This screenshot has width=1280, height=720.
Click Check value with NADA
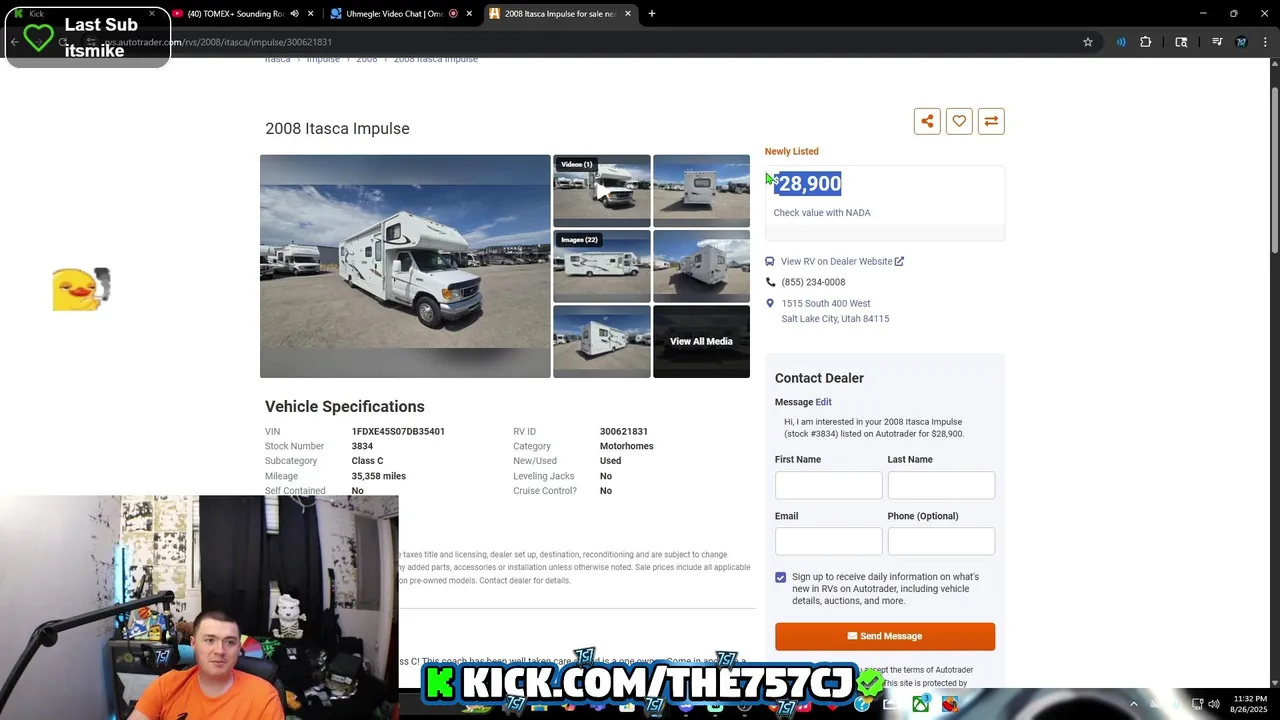coord(822,213)
